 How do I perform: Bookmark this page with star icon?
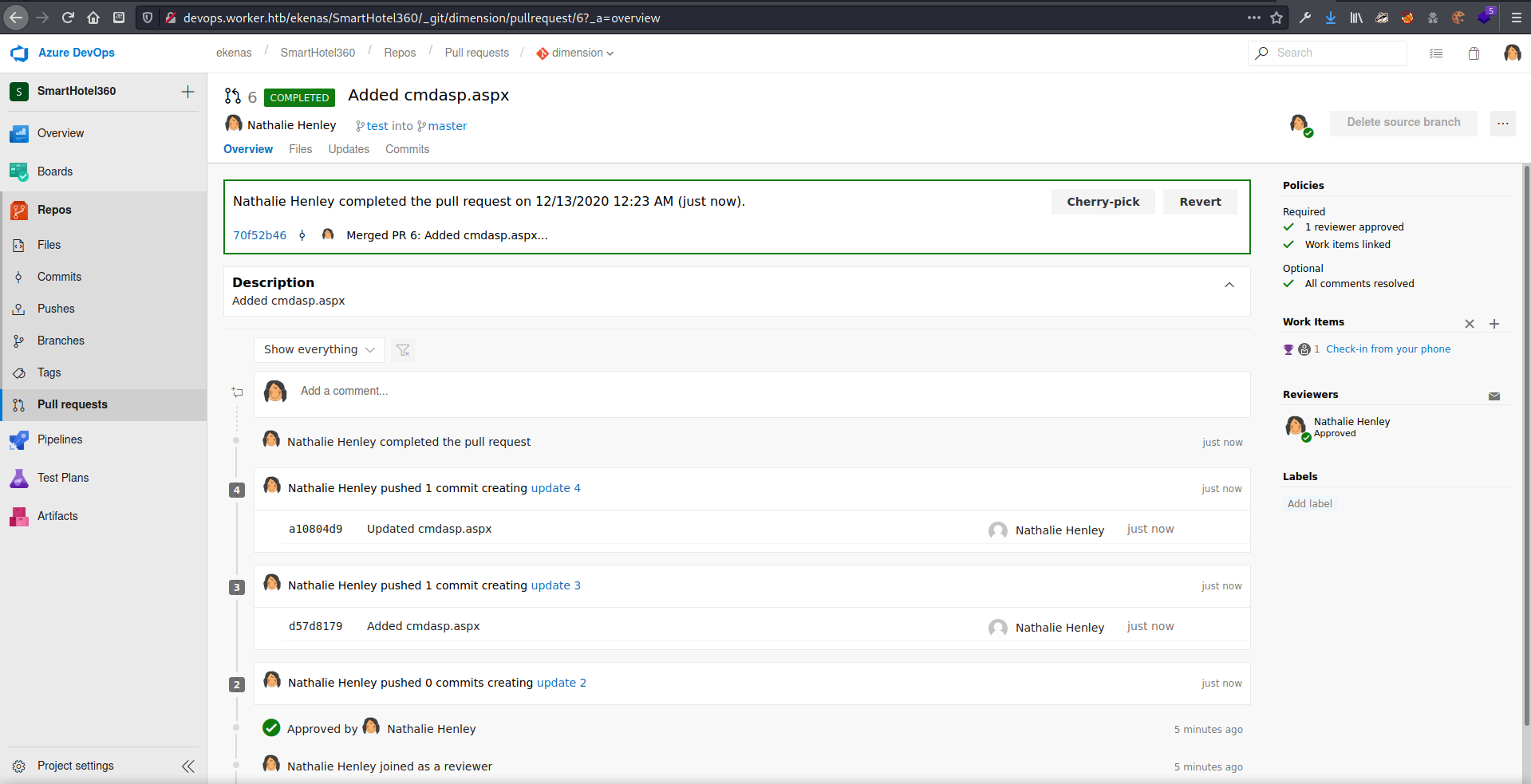1276,18
